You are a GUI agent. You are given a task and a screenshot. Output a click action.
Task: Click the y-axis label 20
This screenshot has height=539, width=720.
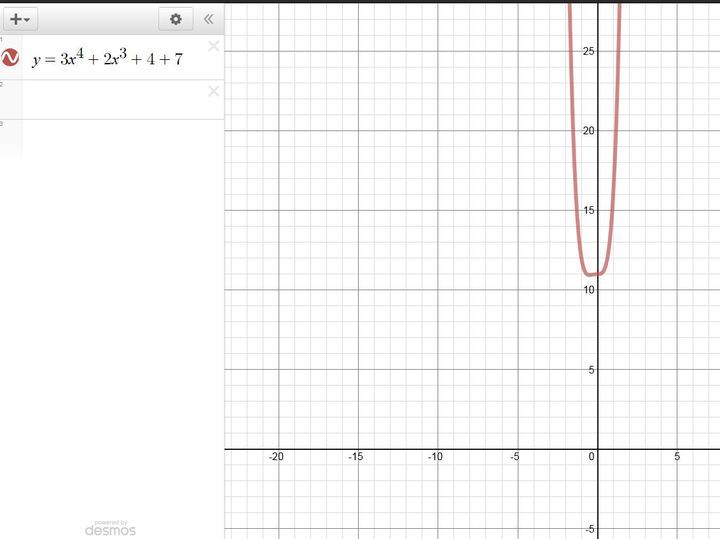click(589, 131)
